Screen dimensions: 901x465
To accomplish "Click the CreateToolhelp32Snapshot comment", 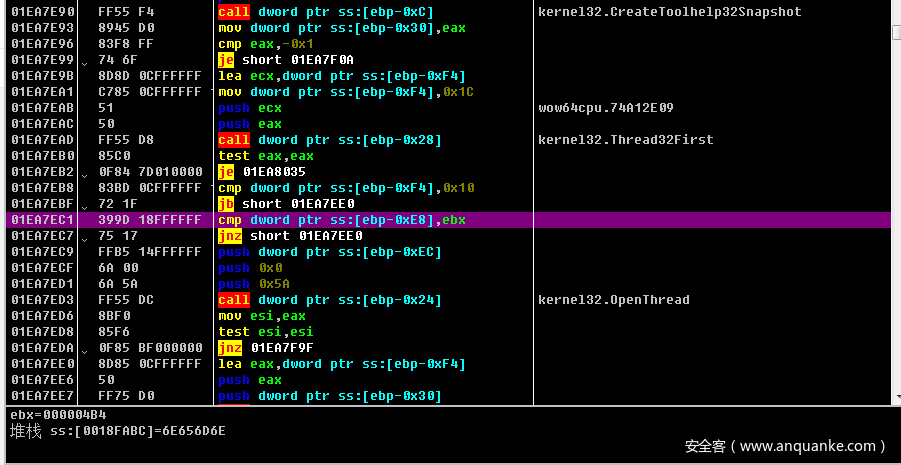I will click(669, 12).
